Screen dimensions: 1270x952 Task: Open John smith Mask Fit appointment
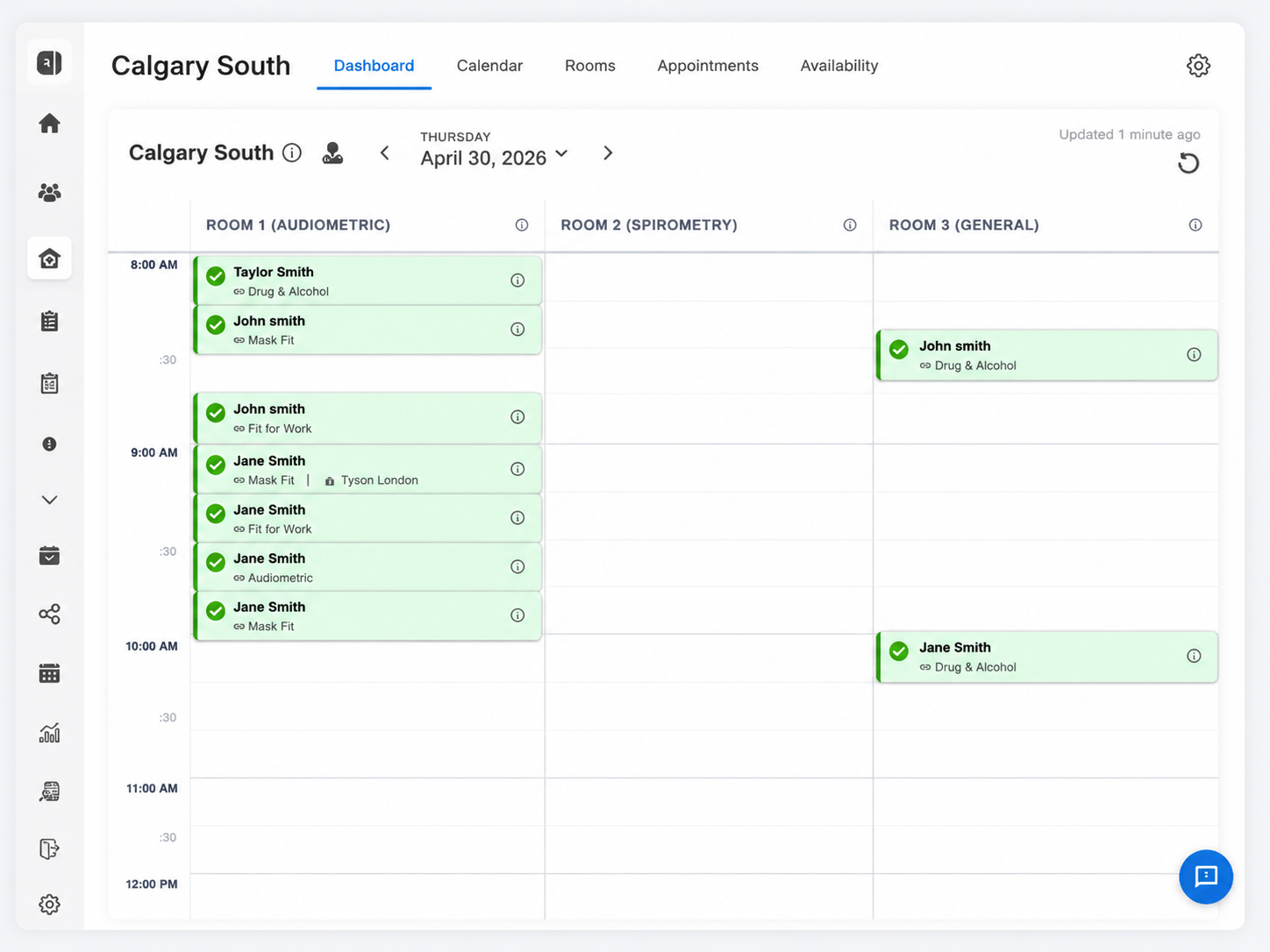(367, 330)
